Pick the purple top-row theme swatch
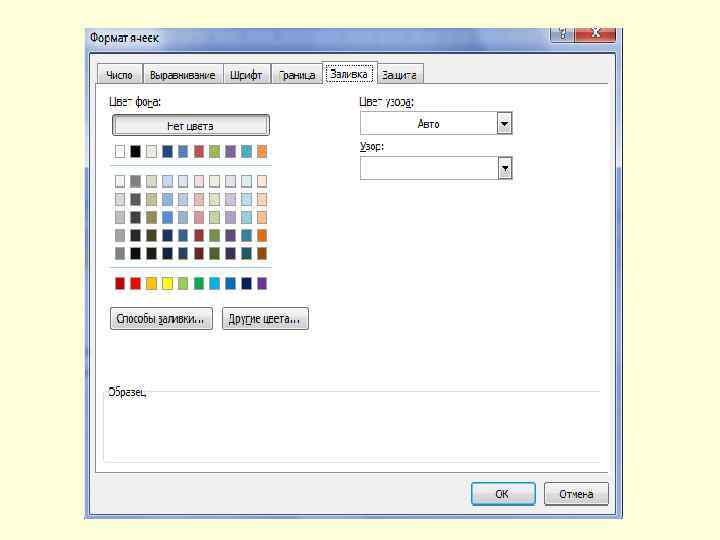Screen dimensions: 720x540 (231, 152)
